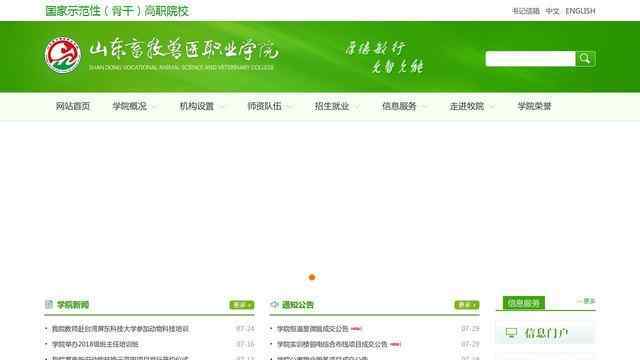
Task: Expand the 信息服务 dropdown arrow in the navigation bar
Action: coord(425,107)
